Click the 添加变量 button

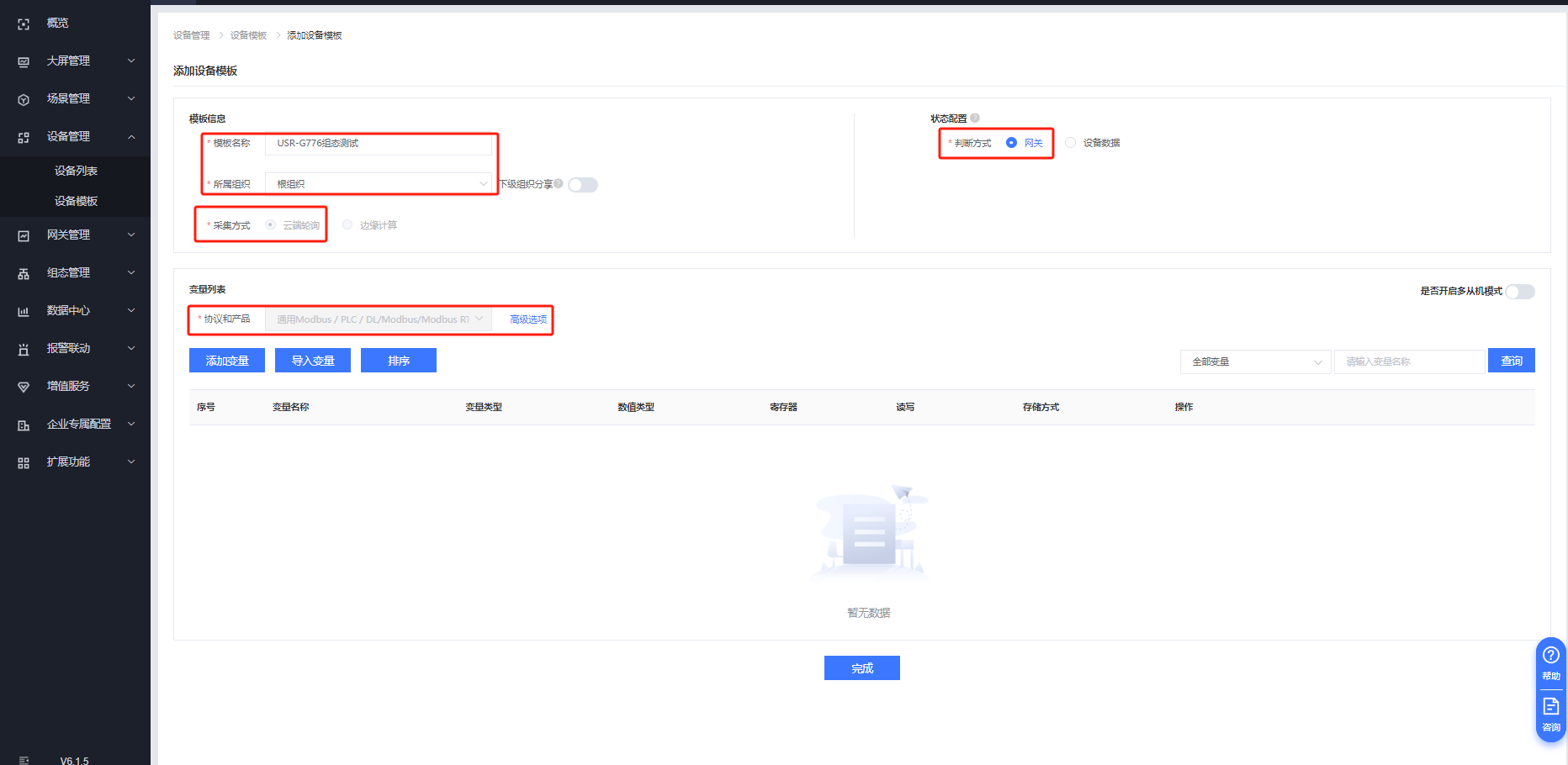pyautogui.click(x=227, y=361)
